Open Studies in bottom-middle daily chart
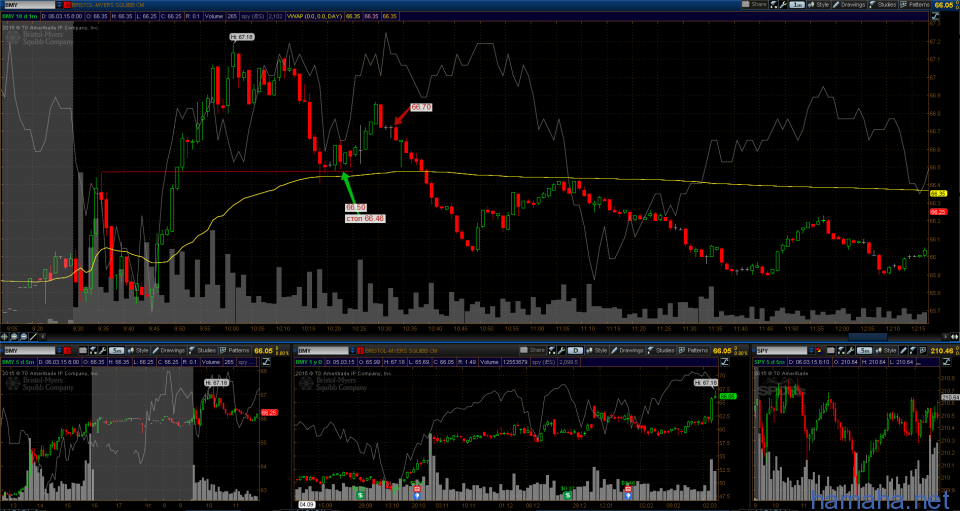The image size is (960, 511). [x=661, y=351]
